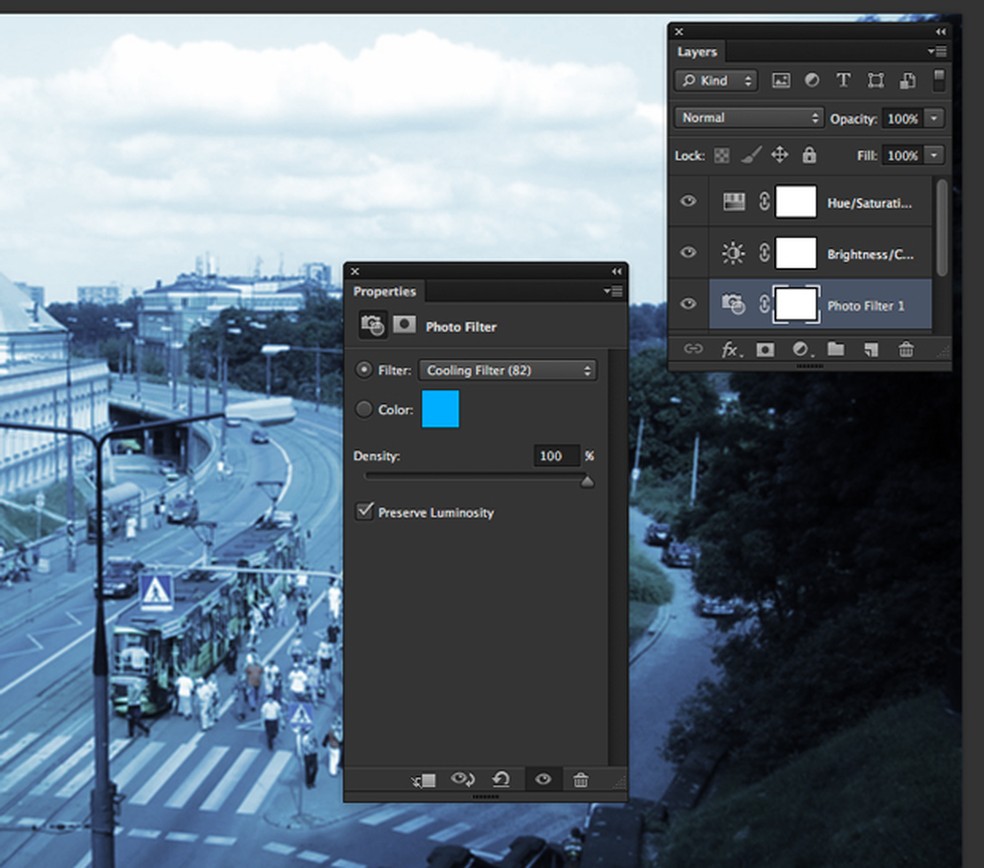This screenshot has width=984, height=868.
Task: Select the Layers tab
Action: click(697, 52)
